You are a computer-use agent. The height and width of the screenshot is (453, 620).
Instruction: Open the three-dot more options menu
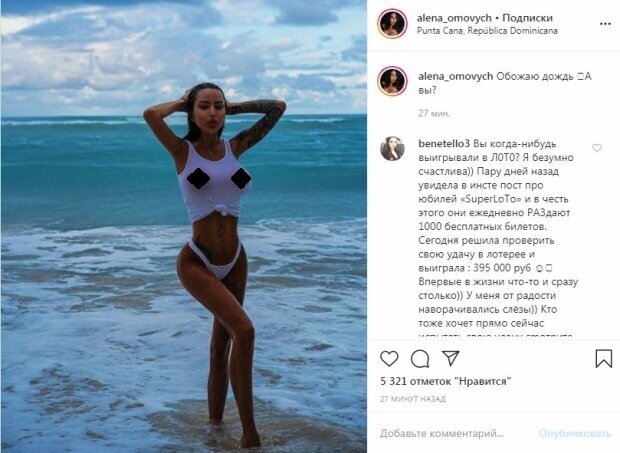point(605,24)
